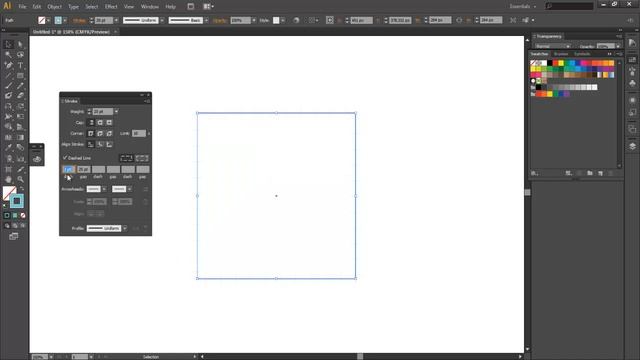
Task: Select the Blob Brush tool
Action: tap(9, 96)
